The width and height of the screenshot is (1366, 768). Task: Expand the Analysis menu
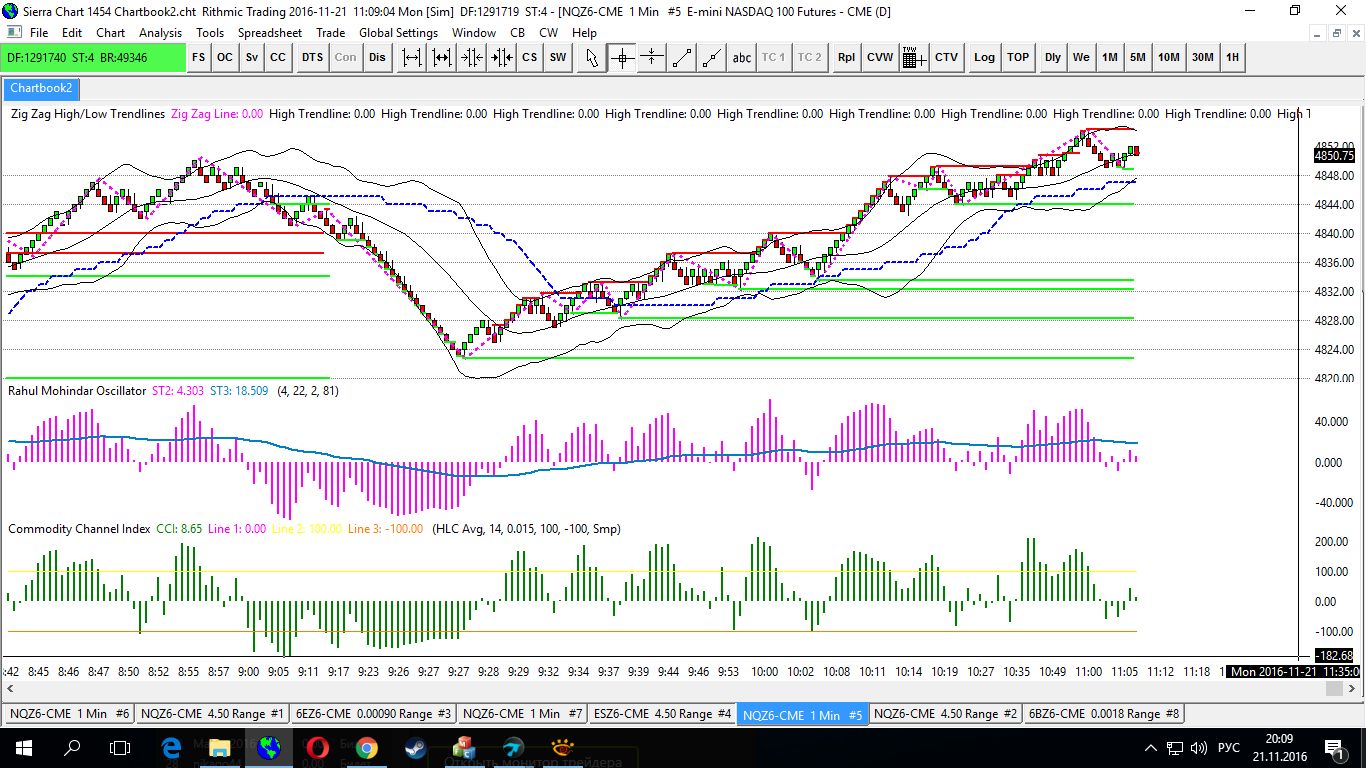160,33
